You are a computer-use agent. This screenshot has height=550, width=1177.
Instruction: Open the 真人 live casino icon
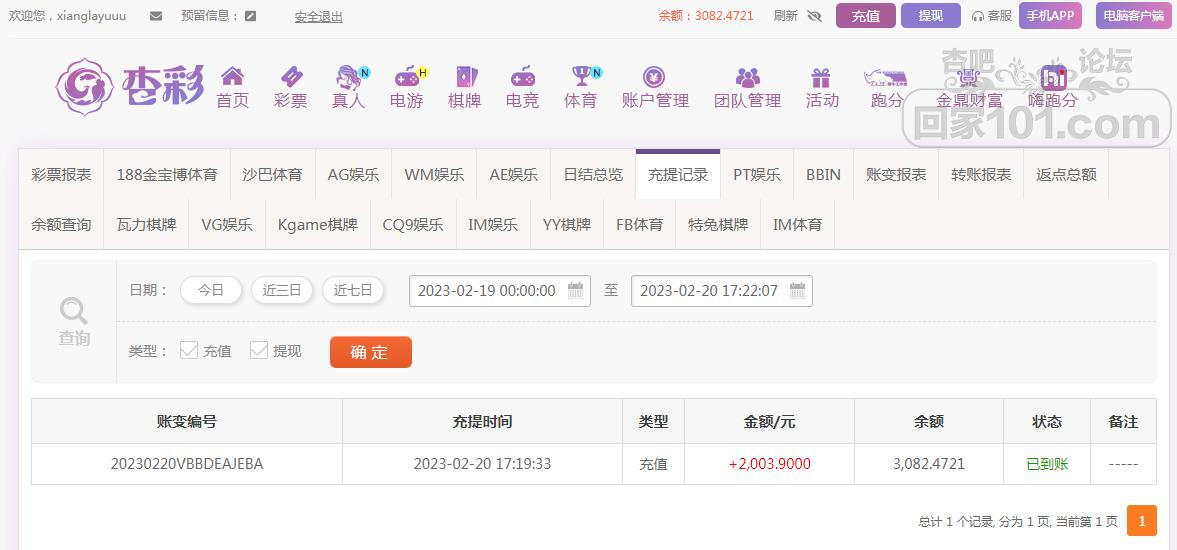pos(349,77)
